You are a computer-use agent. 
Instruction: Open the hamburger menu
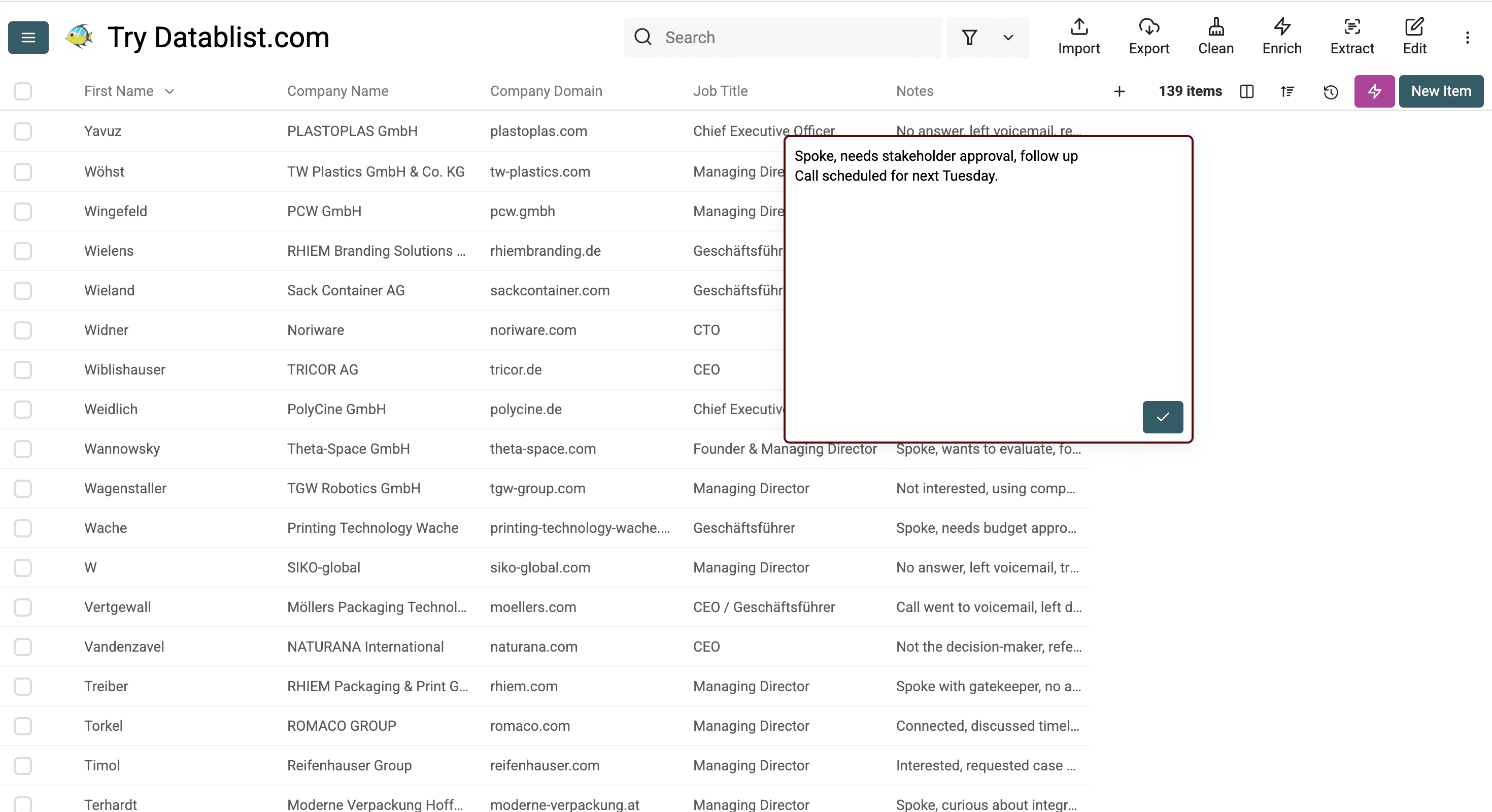(28, 37)
